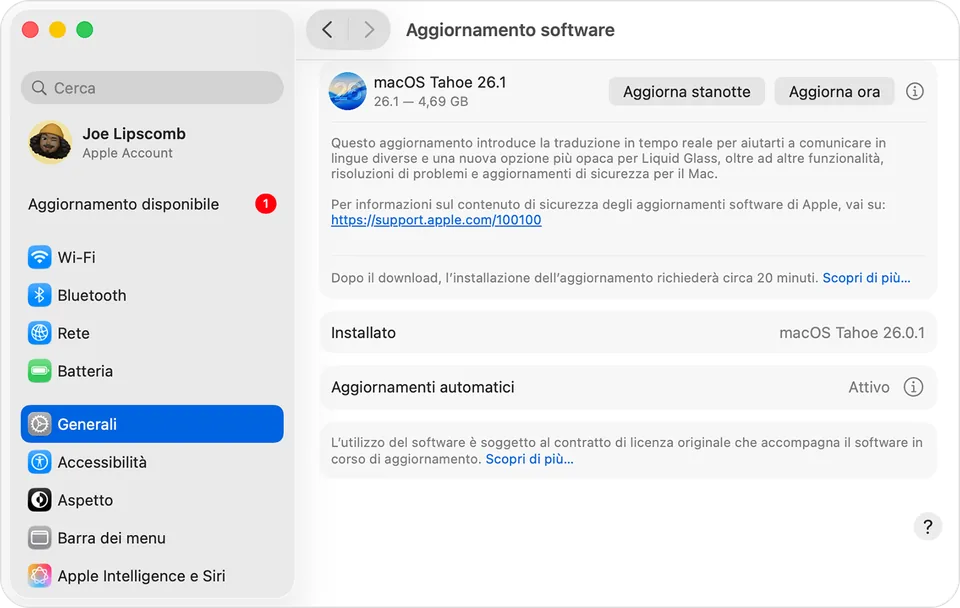Select Rete in the sidebar
960x608 pixels.
(152, 333)
